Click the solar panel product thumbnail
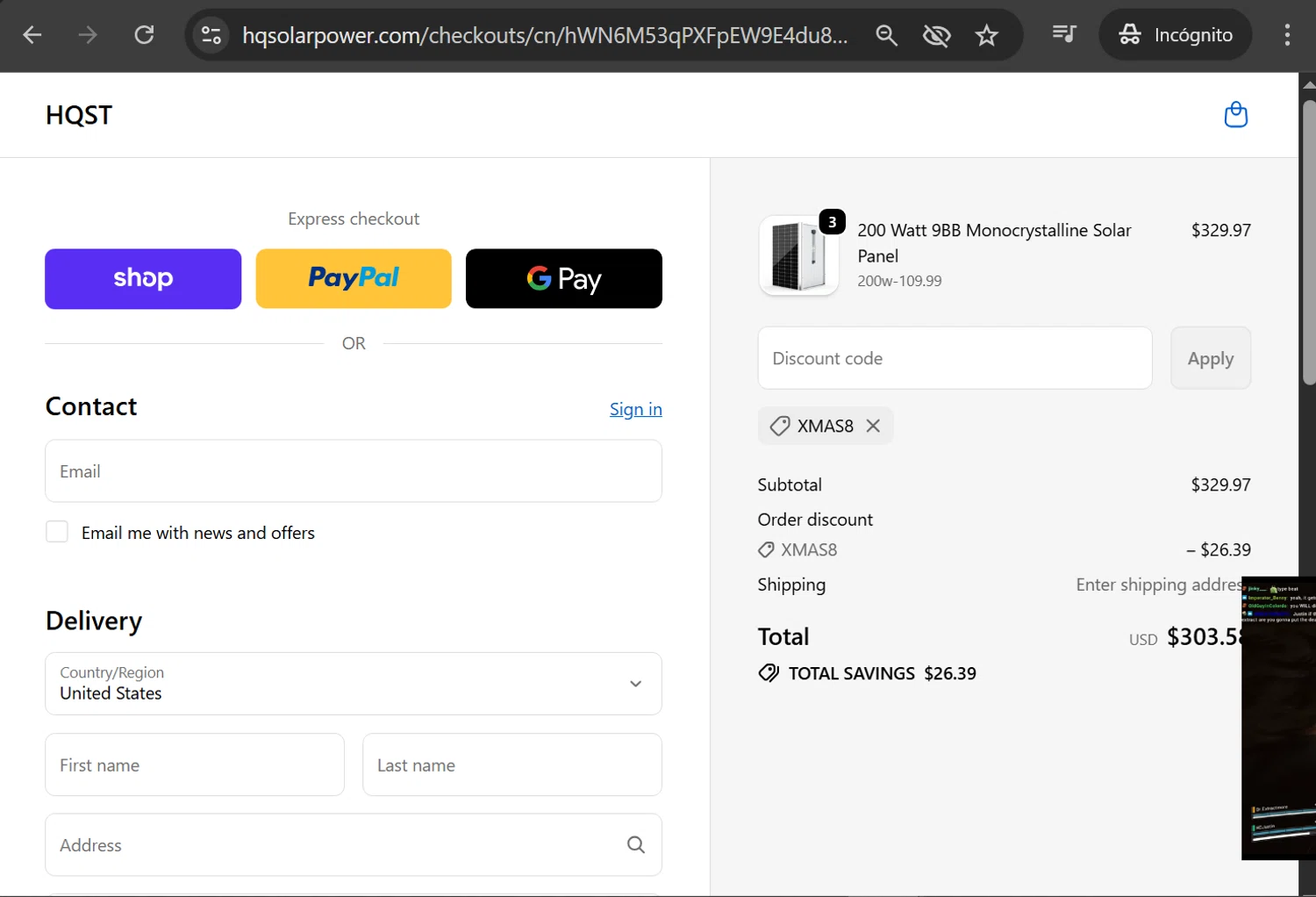Viewport: 1316px width, 897px height. pyautogui.click(x=798, y=255)
